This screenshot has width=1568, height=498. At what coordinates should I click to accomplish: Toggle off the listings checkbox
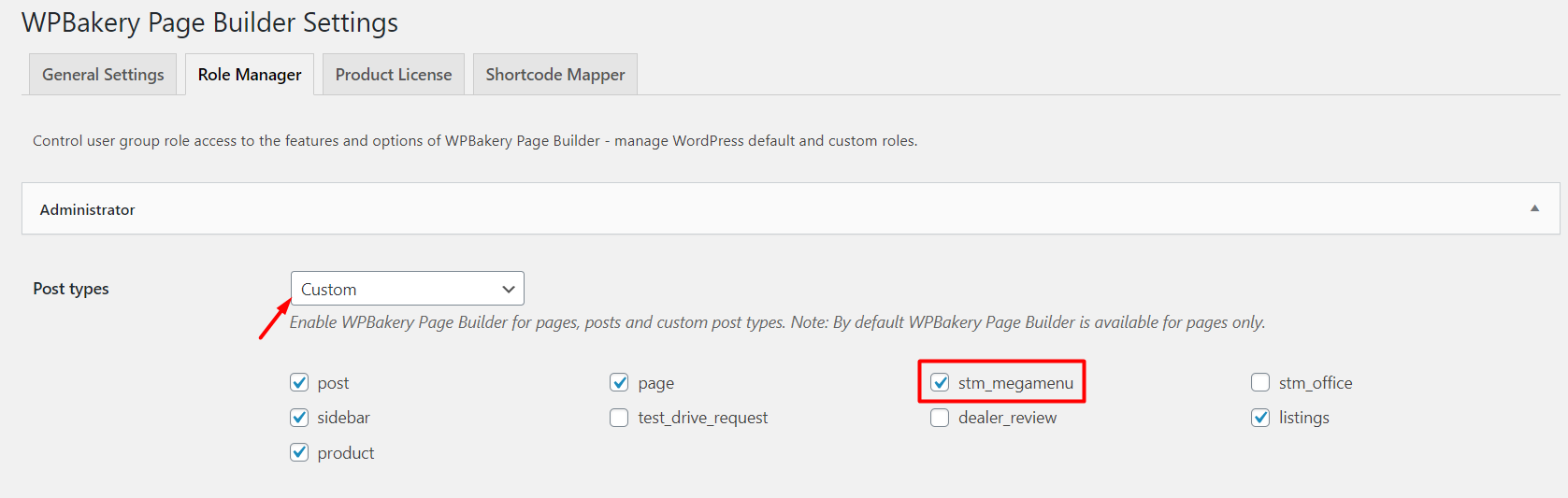point(1260,418)
